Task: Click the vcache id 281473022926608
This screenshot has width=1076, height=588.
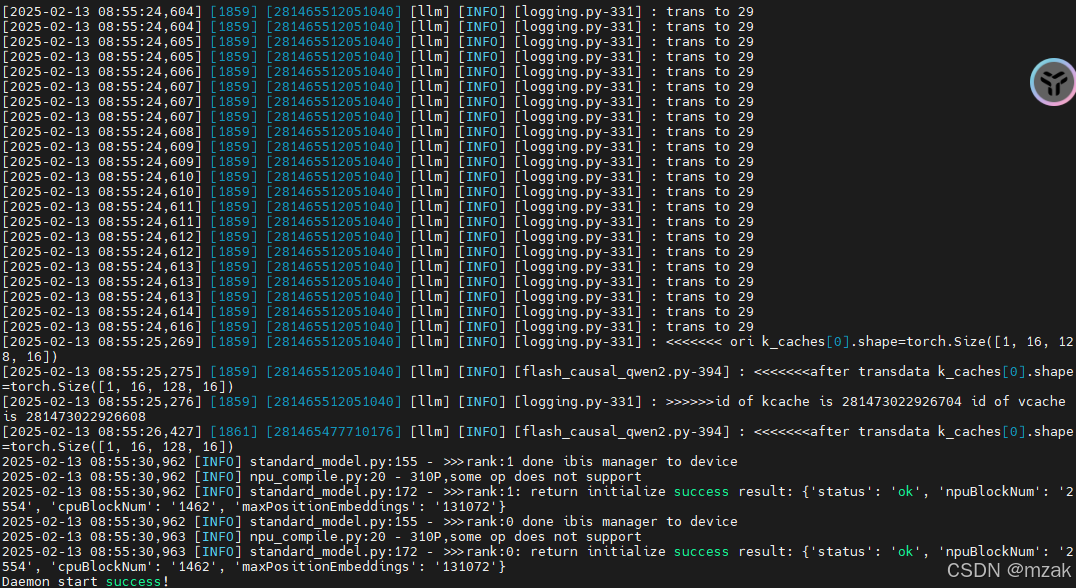Action: click(x=86, y=416)
